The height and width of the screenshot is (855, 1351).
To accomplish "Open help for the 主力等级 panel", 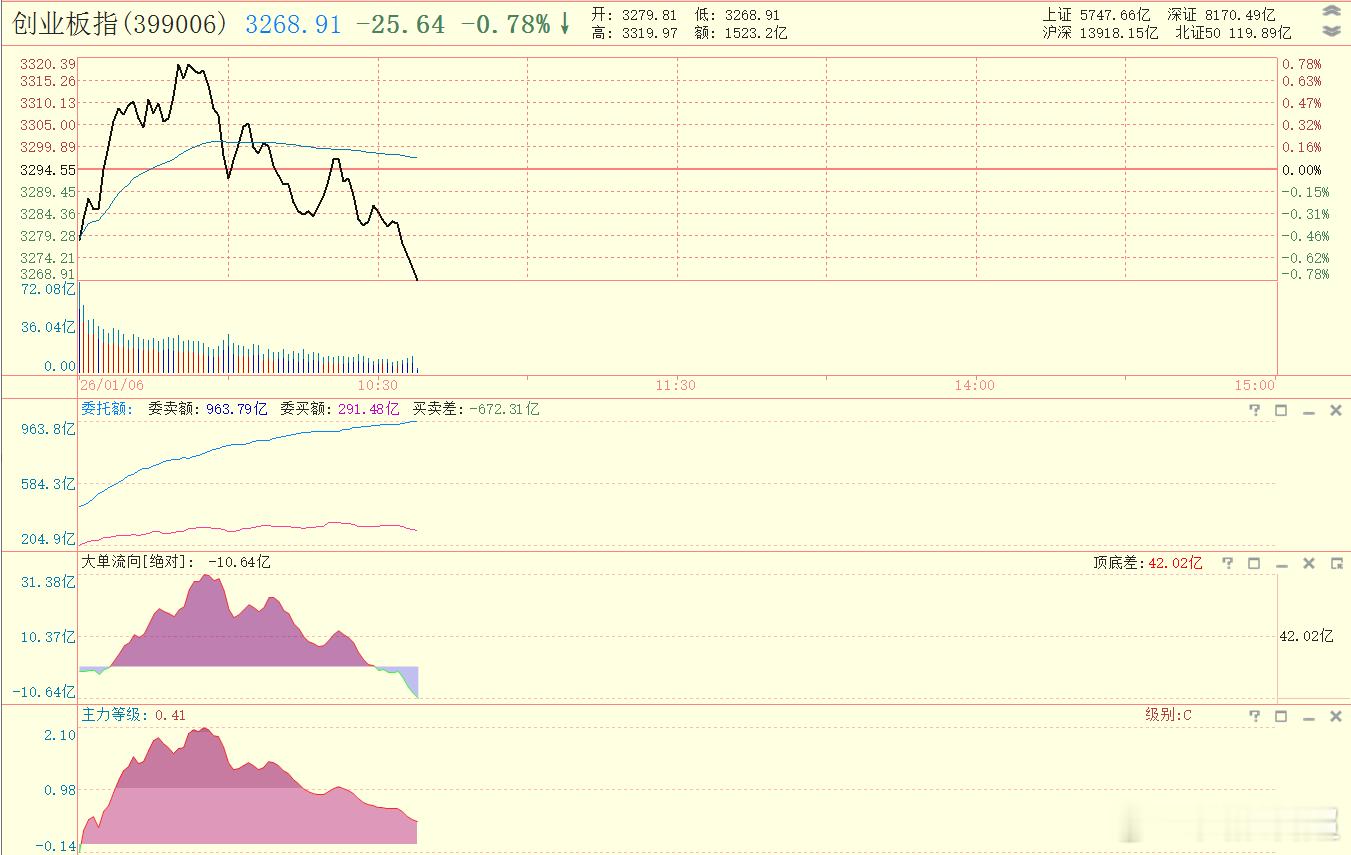I will (1255, 716).
